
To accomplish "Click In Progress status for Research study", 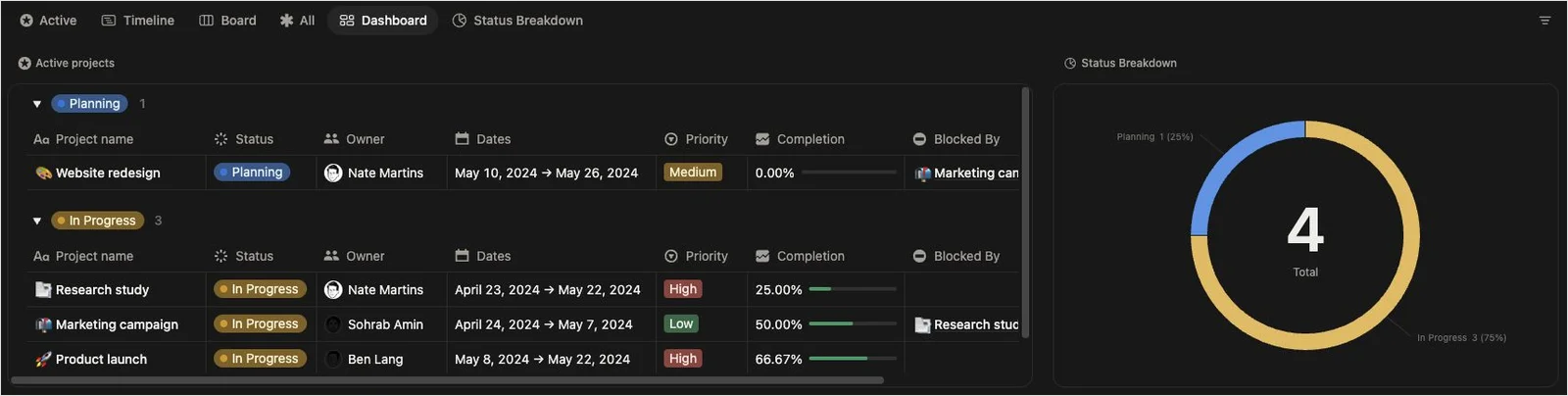I will pos(261,289).
